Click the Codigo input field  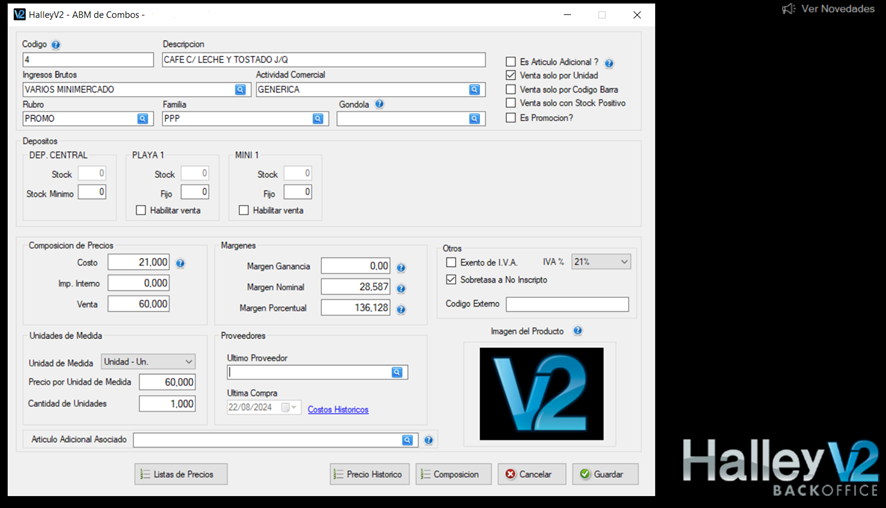point(88,59)
